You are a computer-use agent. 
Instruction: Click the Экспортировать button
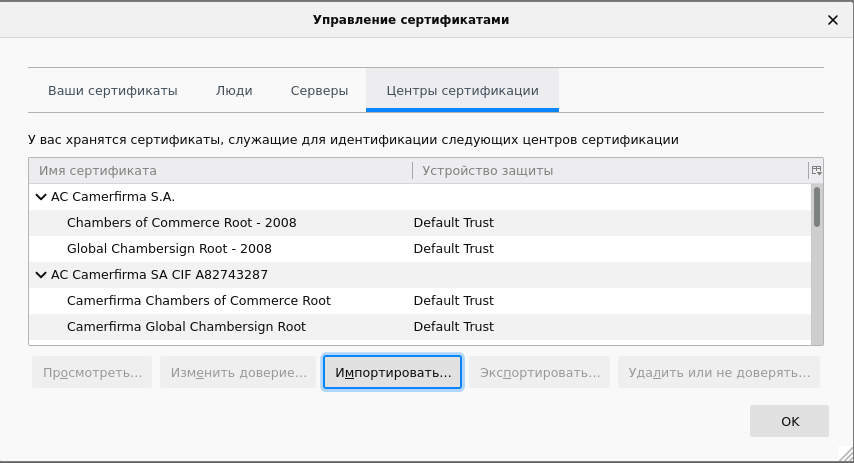pos(539,373)
